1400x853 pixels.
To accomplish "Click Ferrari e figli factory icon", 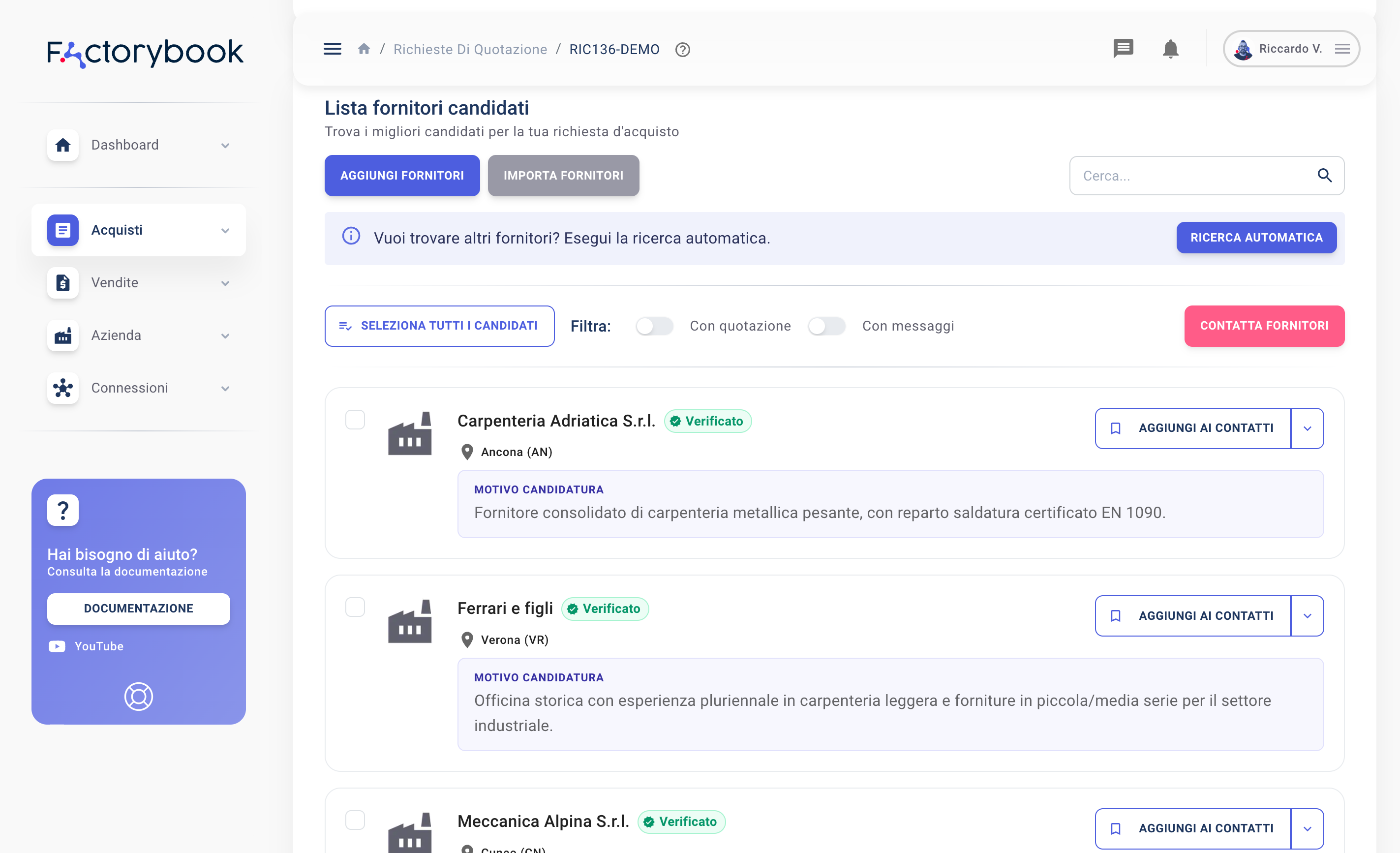I will click(410, 621).
